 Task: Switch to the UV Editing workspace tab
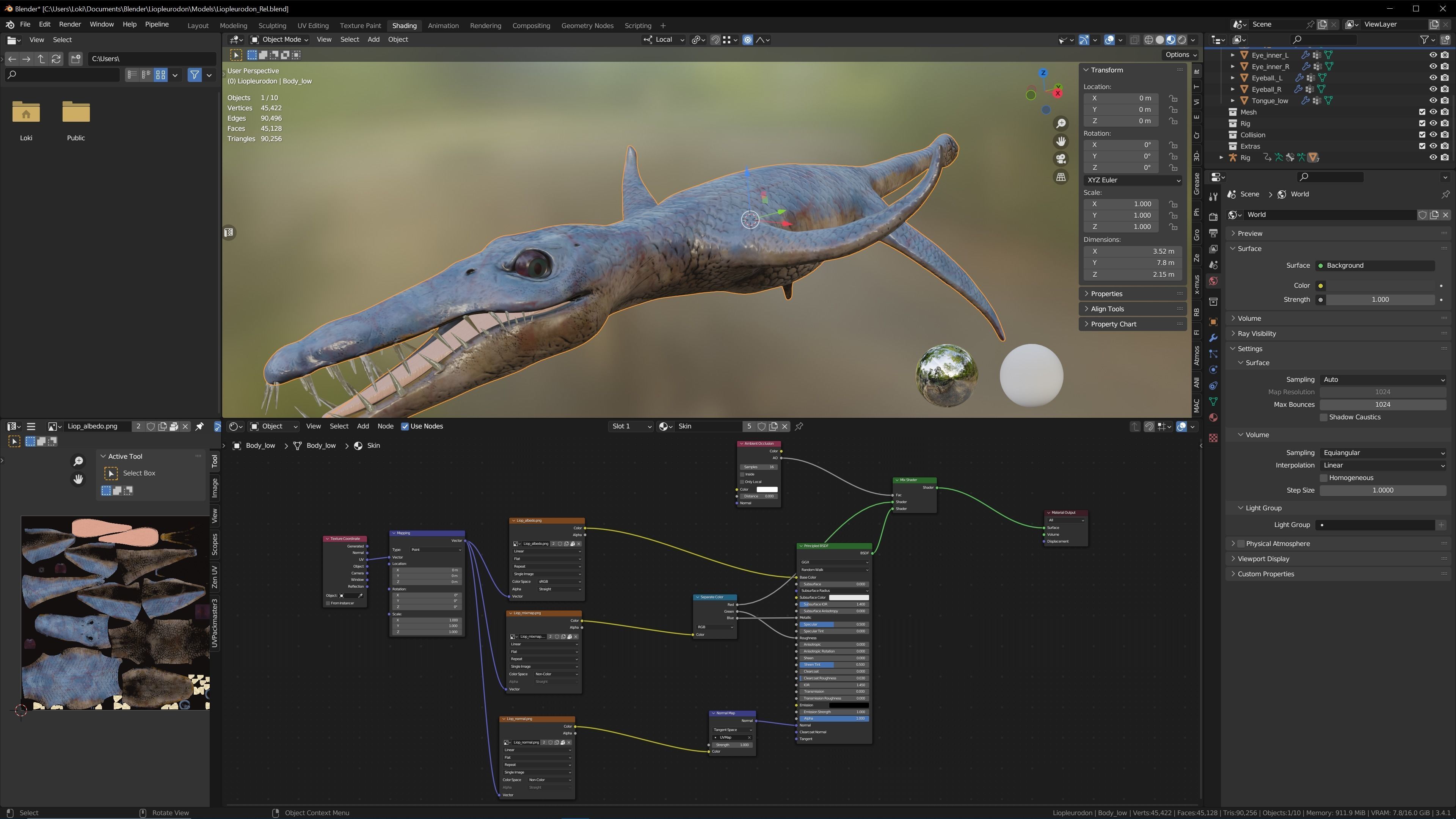(313, 25)
